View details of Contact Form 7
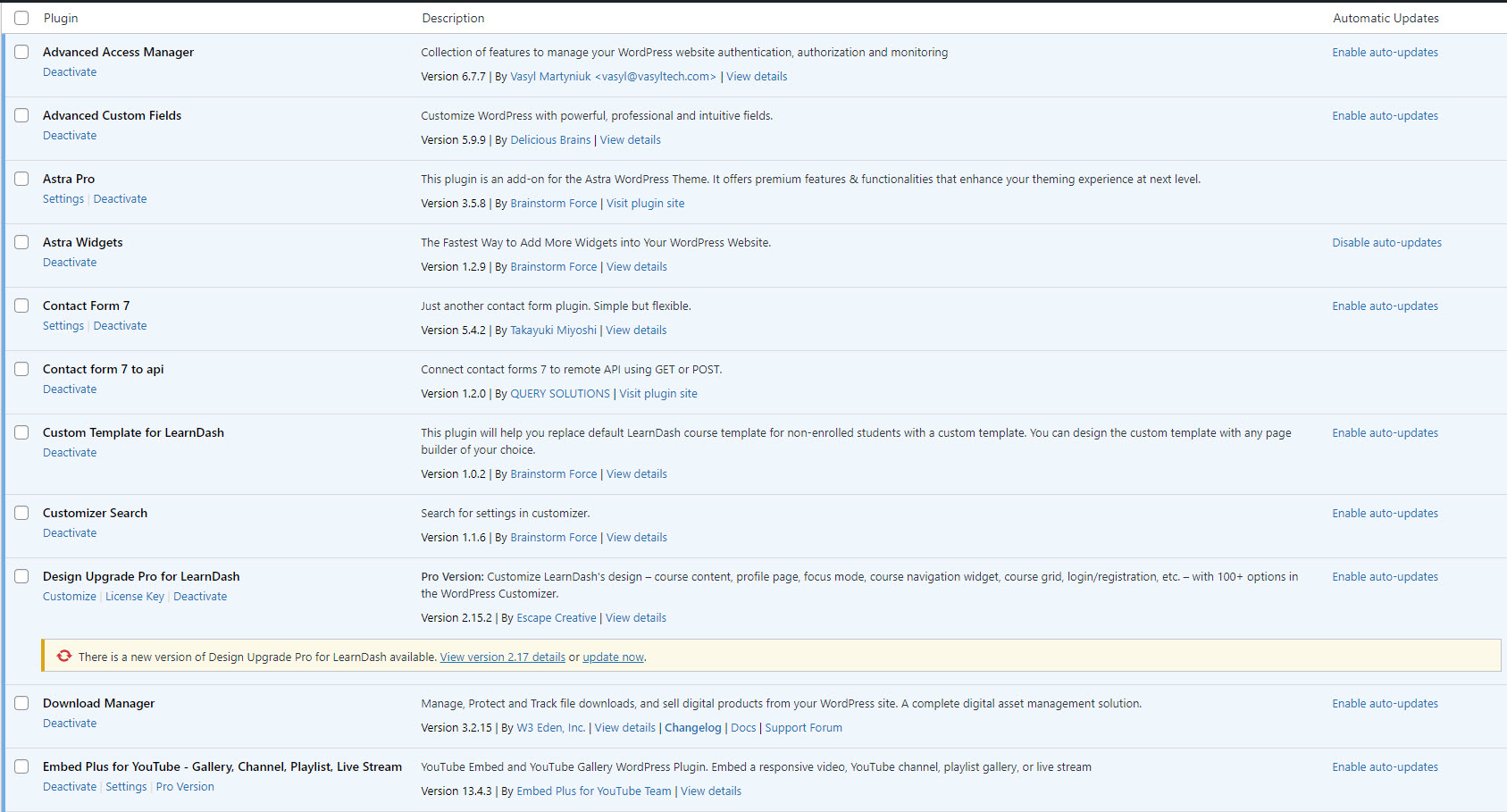1507x812 pixels. pos(636,331)
